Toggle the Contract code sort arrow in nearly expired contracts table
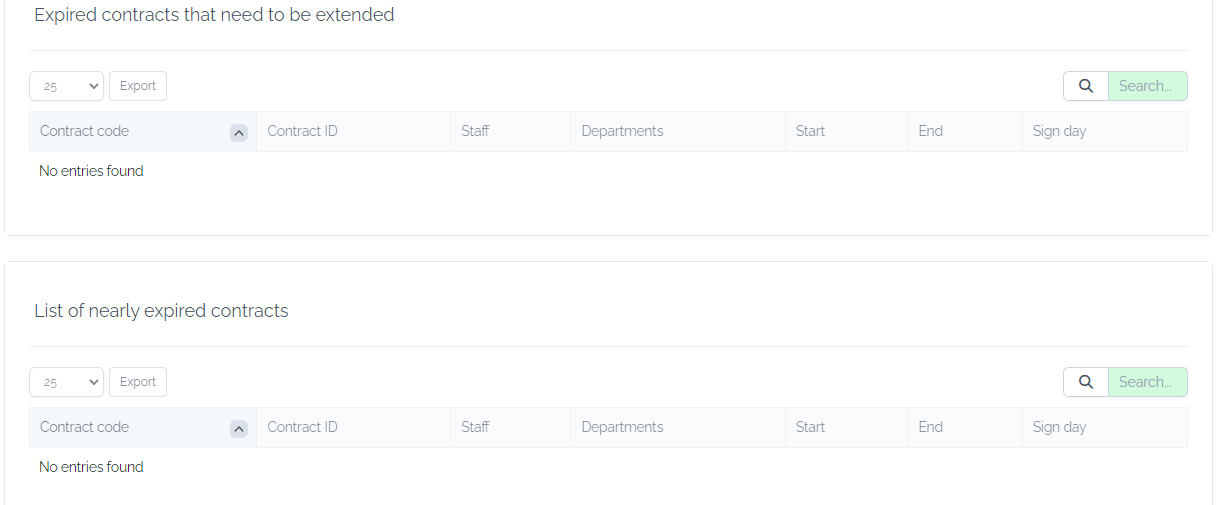 238,428
